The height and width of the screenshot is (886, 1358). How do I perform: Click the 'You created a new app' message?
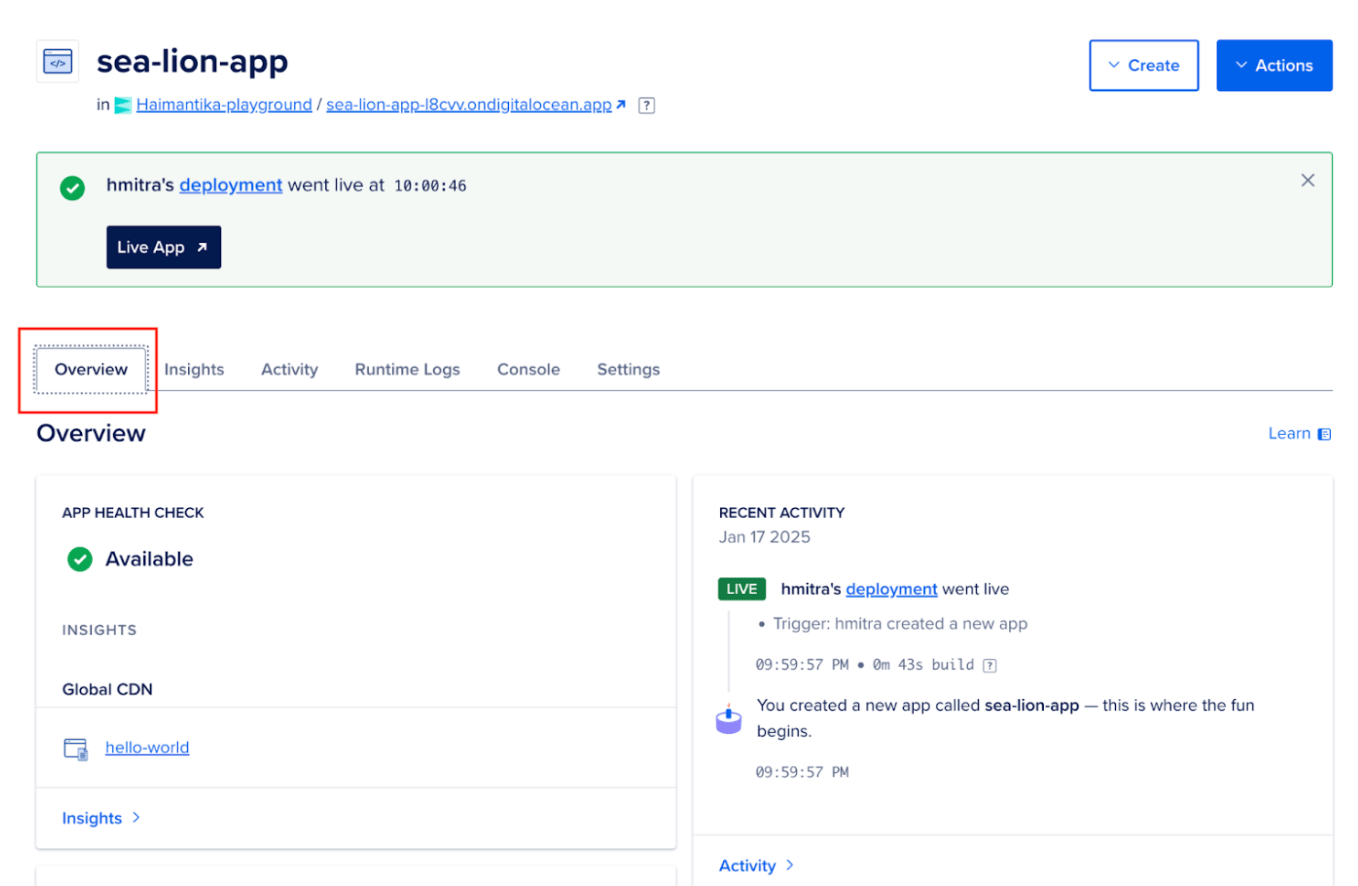pos(1005,718)
